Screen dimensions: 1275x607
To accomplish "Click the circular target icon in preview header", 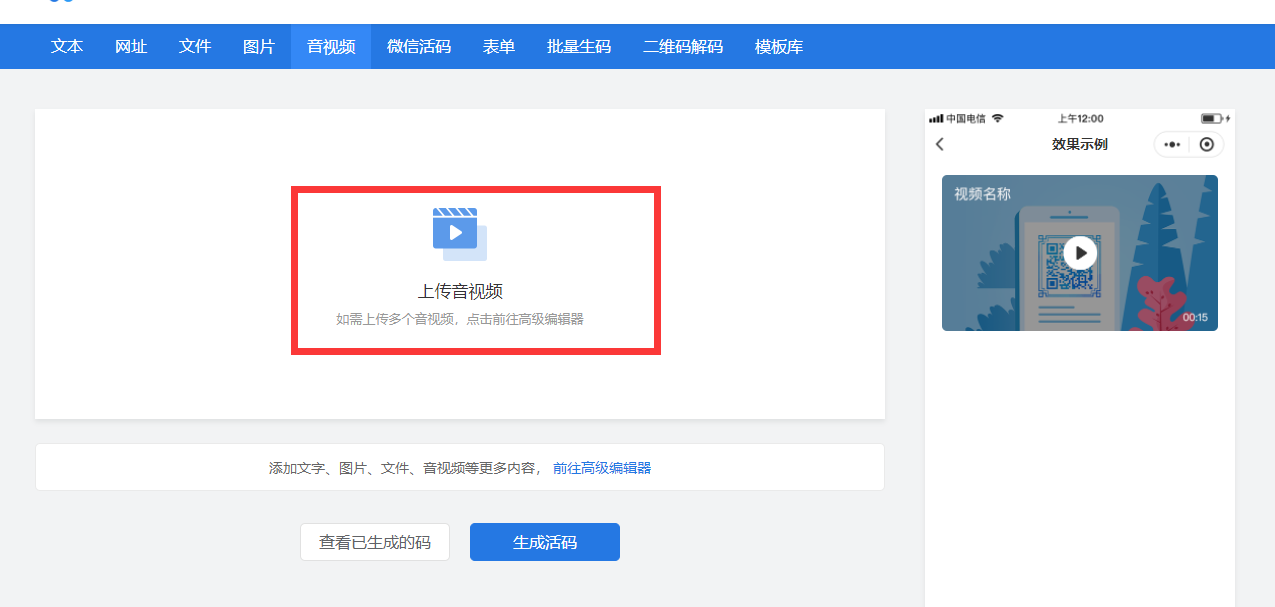I will coord(1206,144).
